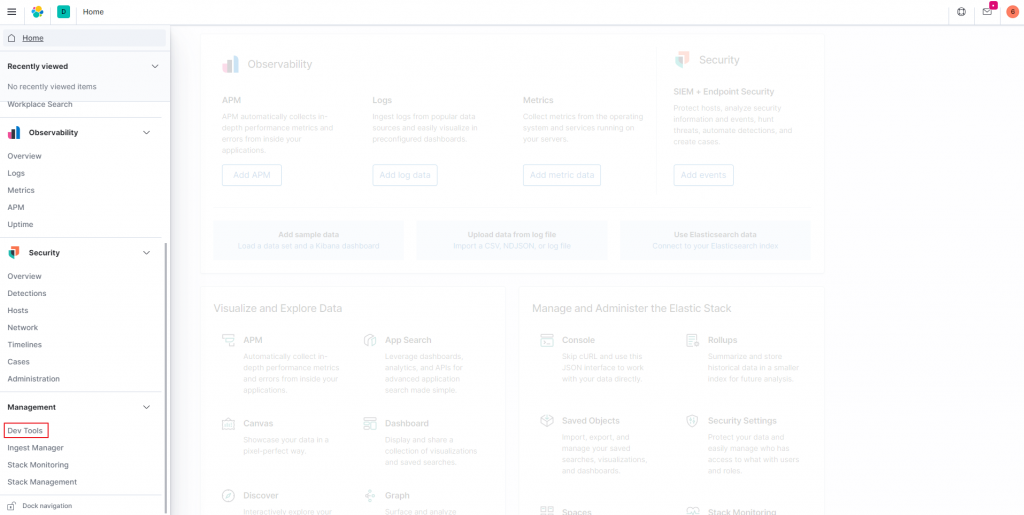Click Dock navigation label
Screen dimensions: 1024x515
(47, 506)
